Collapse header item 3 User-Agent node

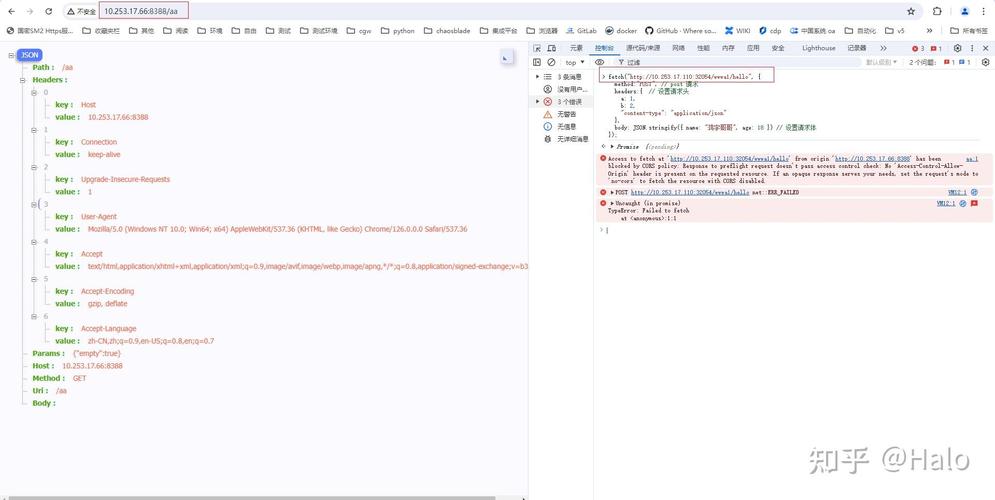(x=34, y=204)
